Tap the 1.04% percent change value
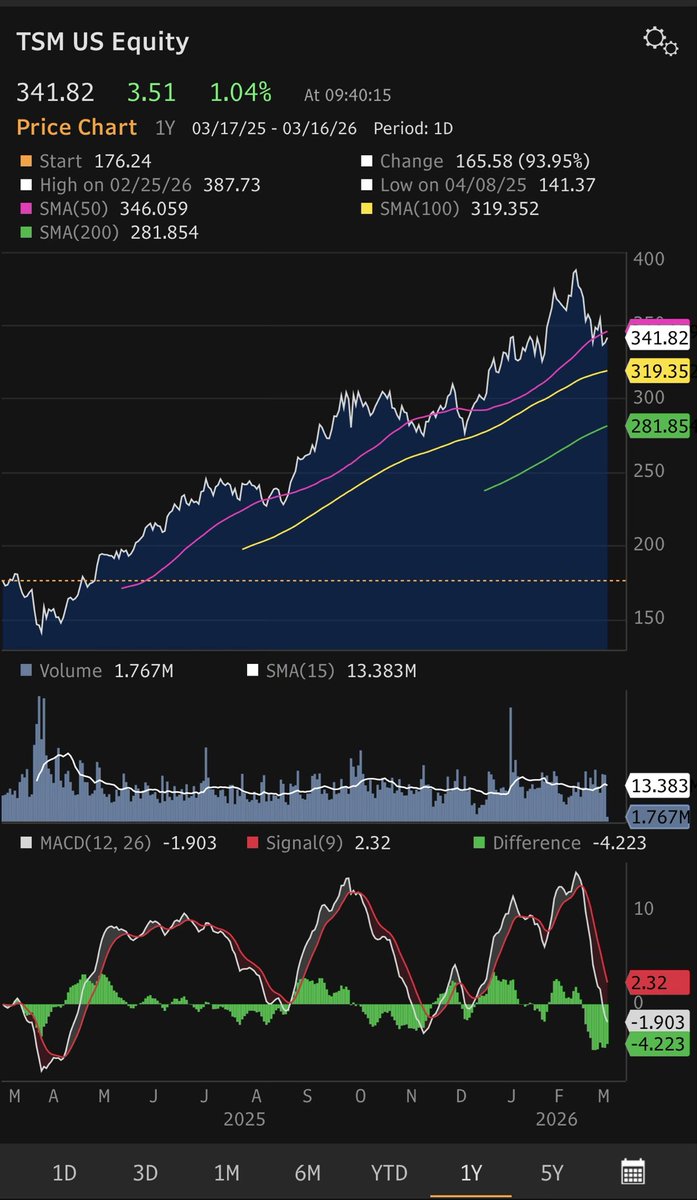Image resolution: width=697 pixels, height=1200 pixels. 240,93
